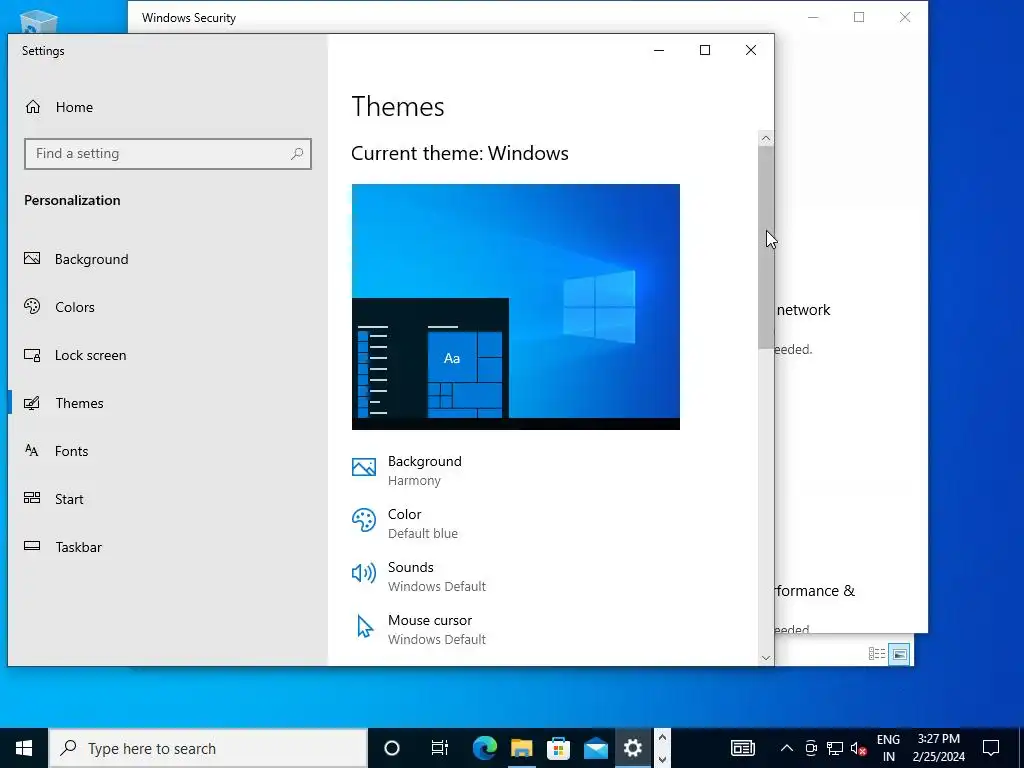Close the Windows Security window

click(x=904, y=18)
